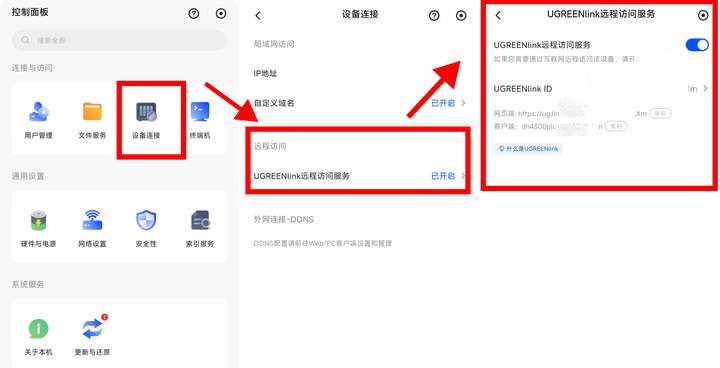Expand 自定义域名 row chevron
720x368 pixels.
pyautogui.click(x=463, y=103)
